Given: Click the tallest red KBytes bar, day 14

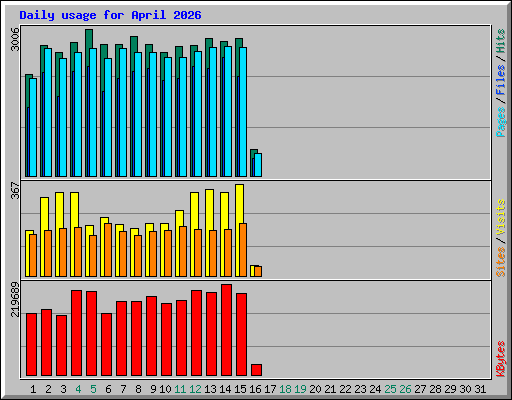Looking at the screenshot, I should tap(226, 330).
